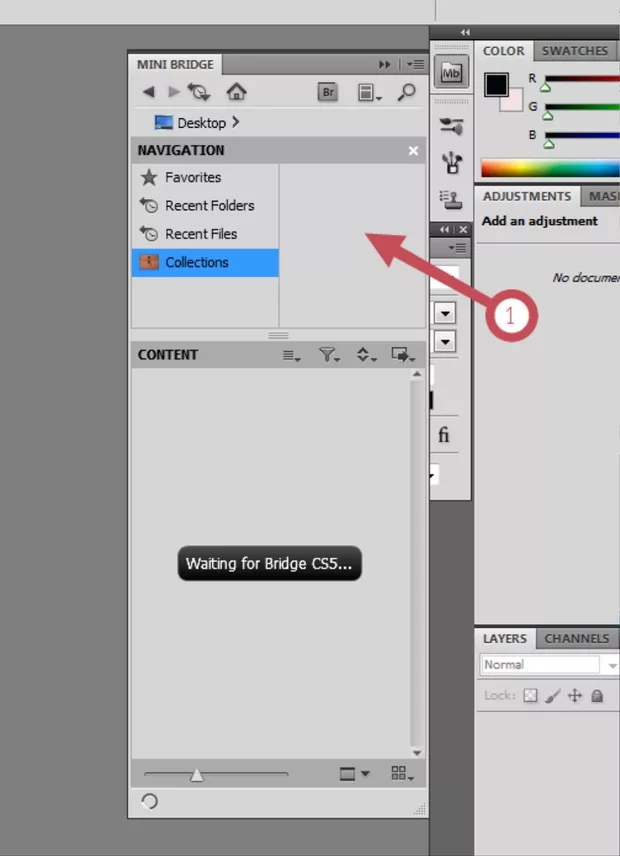
Task: Open the panel view options dropdown
Action: [369, 92]
